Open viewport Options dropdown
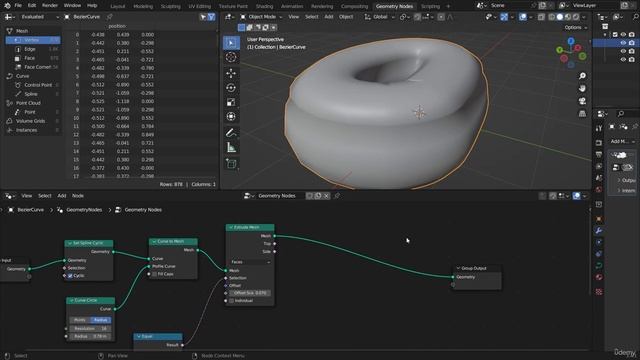The height and width of the screenshot is (360, 640). pyautogui.click(x=576, y=27)
